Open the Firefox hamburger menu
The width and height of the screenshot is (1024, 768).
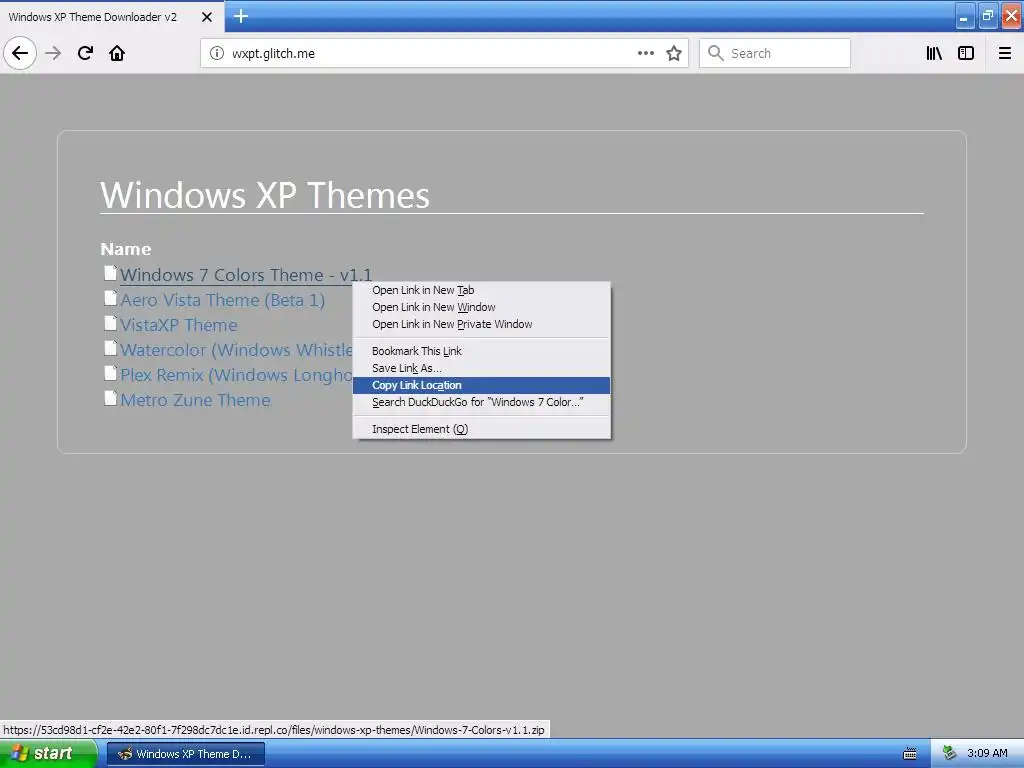(x=1005, y=53)
